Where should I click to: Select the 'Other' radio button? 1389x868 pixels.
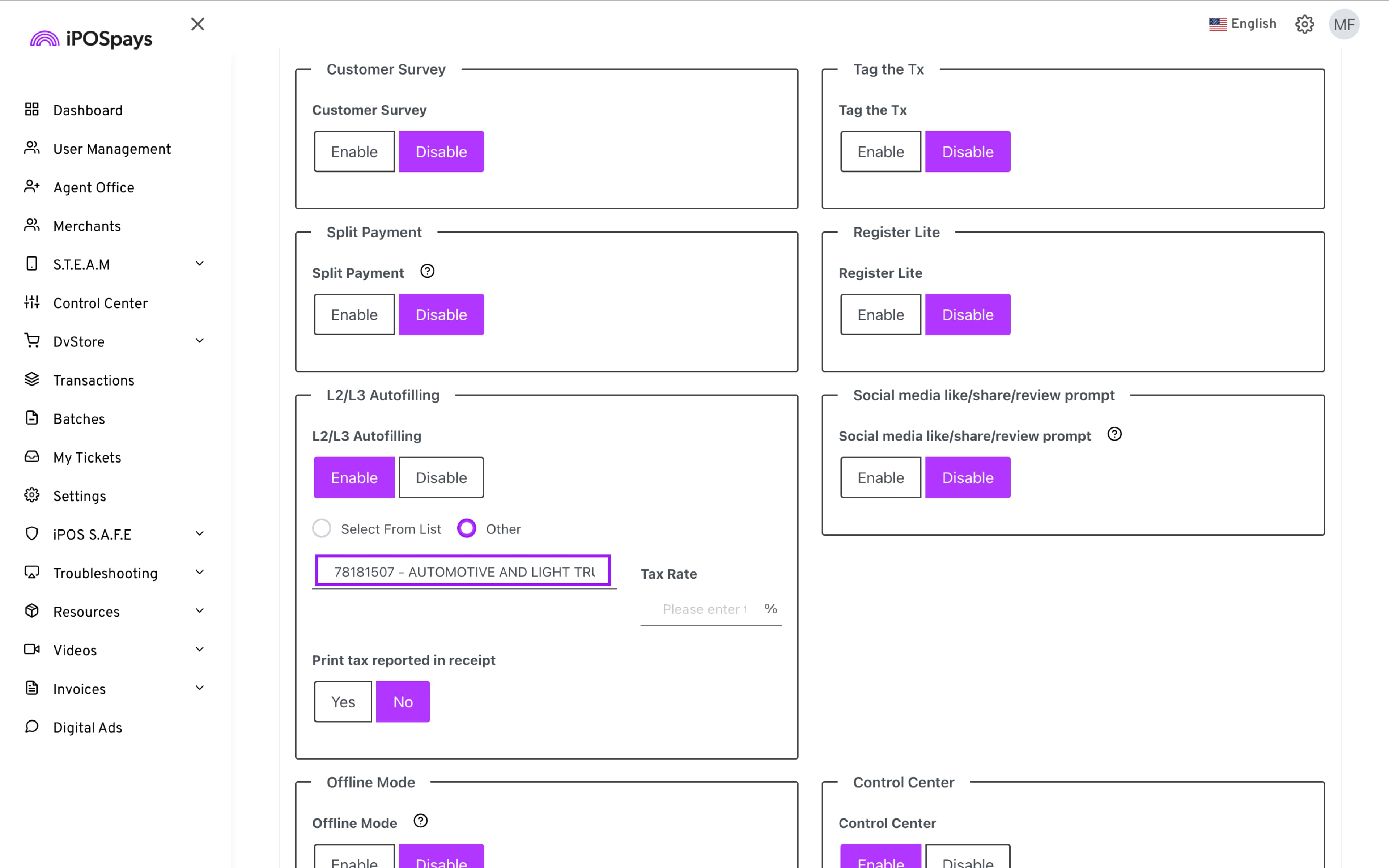(x=466, y=528)
